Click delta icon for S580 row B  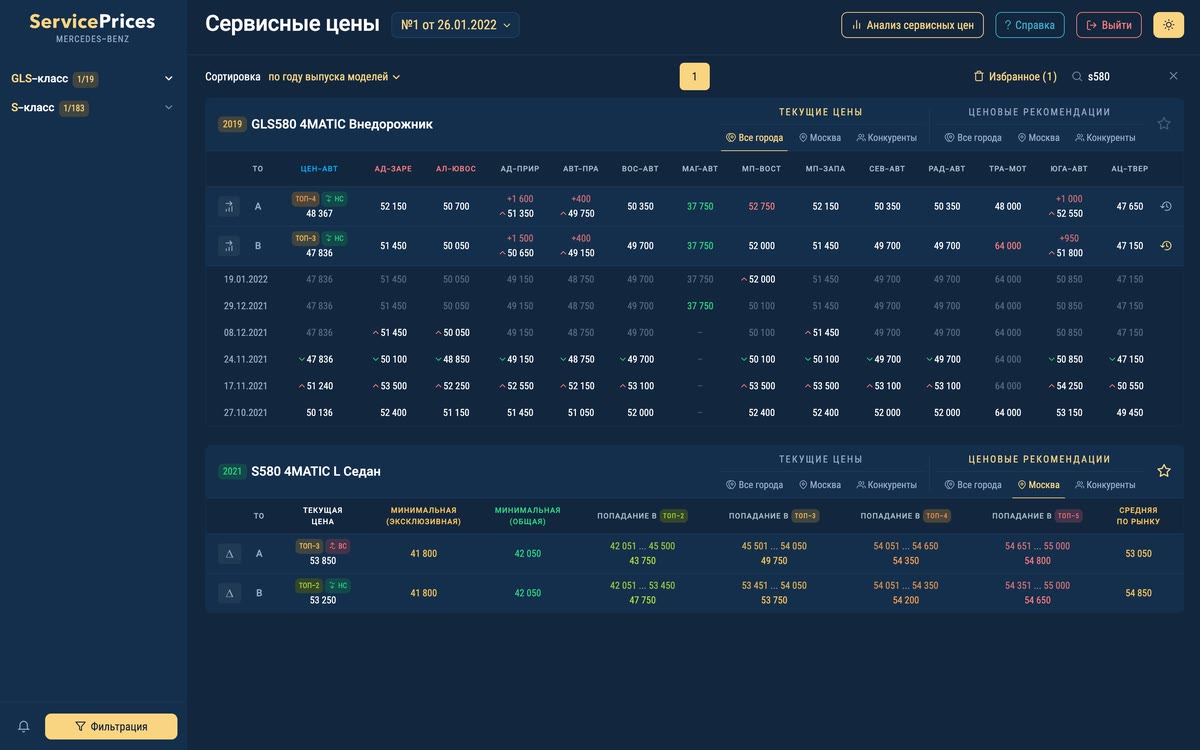229,593
